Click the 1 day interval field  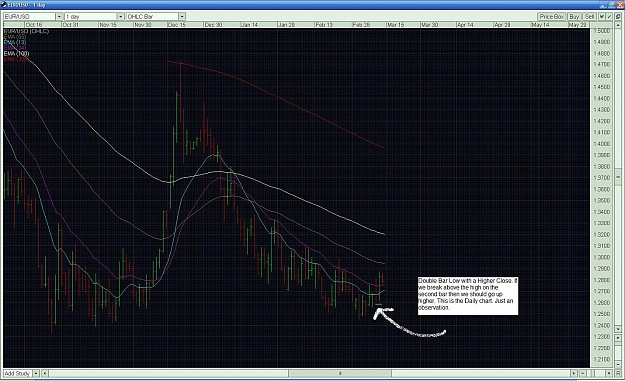point(91,17)
